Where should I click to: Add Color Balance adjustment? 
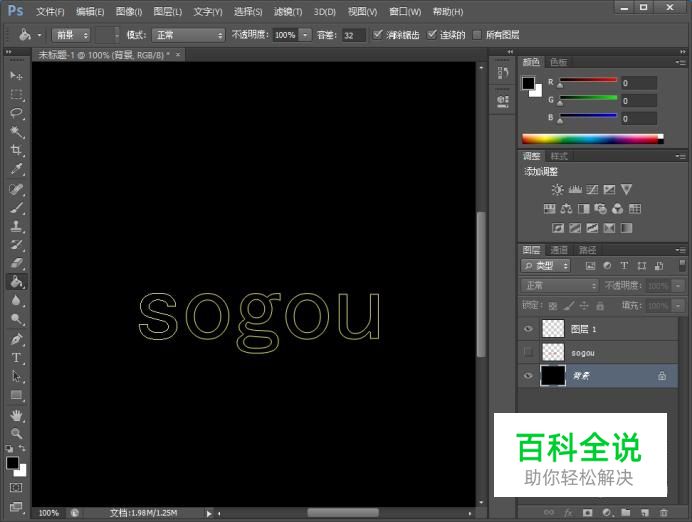[566, 209]
